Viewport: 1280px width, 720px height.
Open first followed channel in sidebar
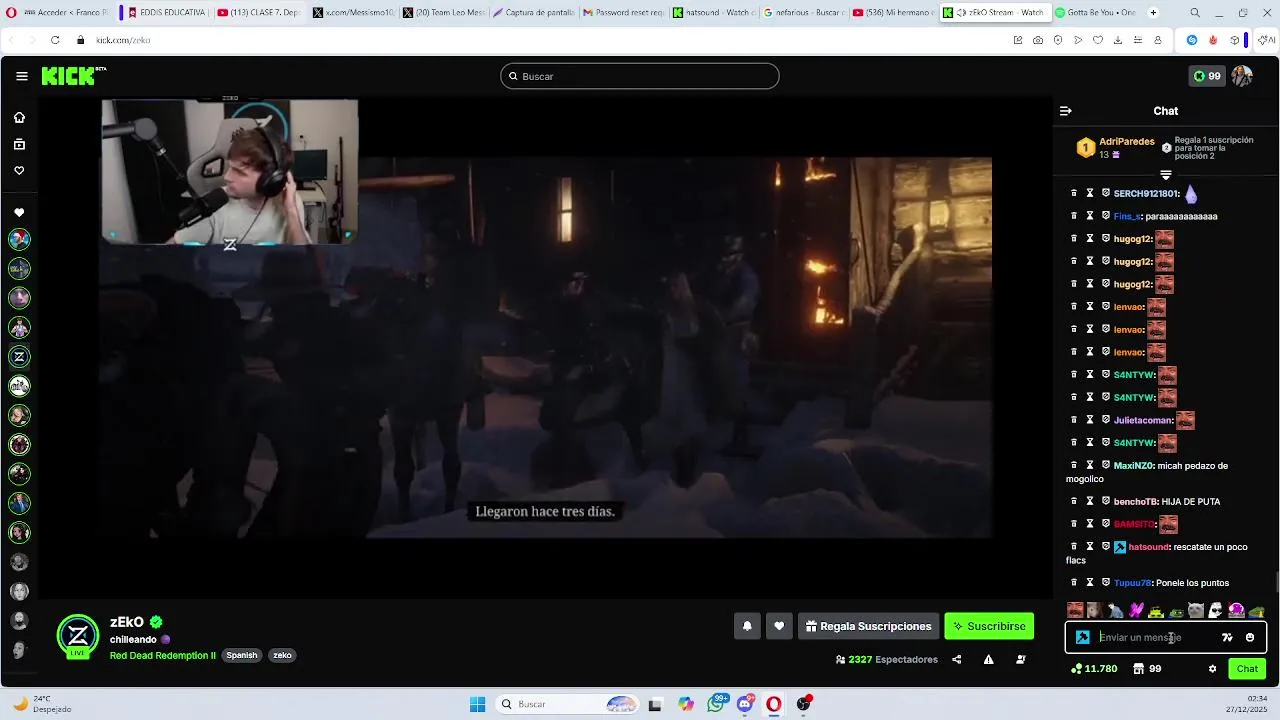tap(19, 239)
